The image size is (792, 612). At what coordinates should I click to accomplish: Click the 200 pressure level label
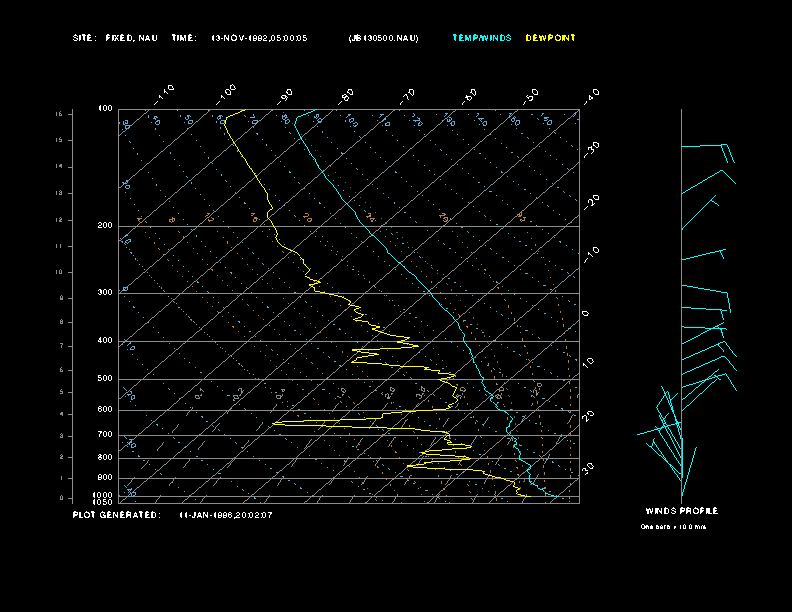(105, 226)
